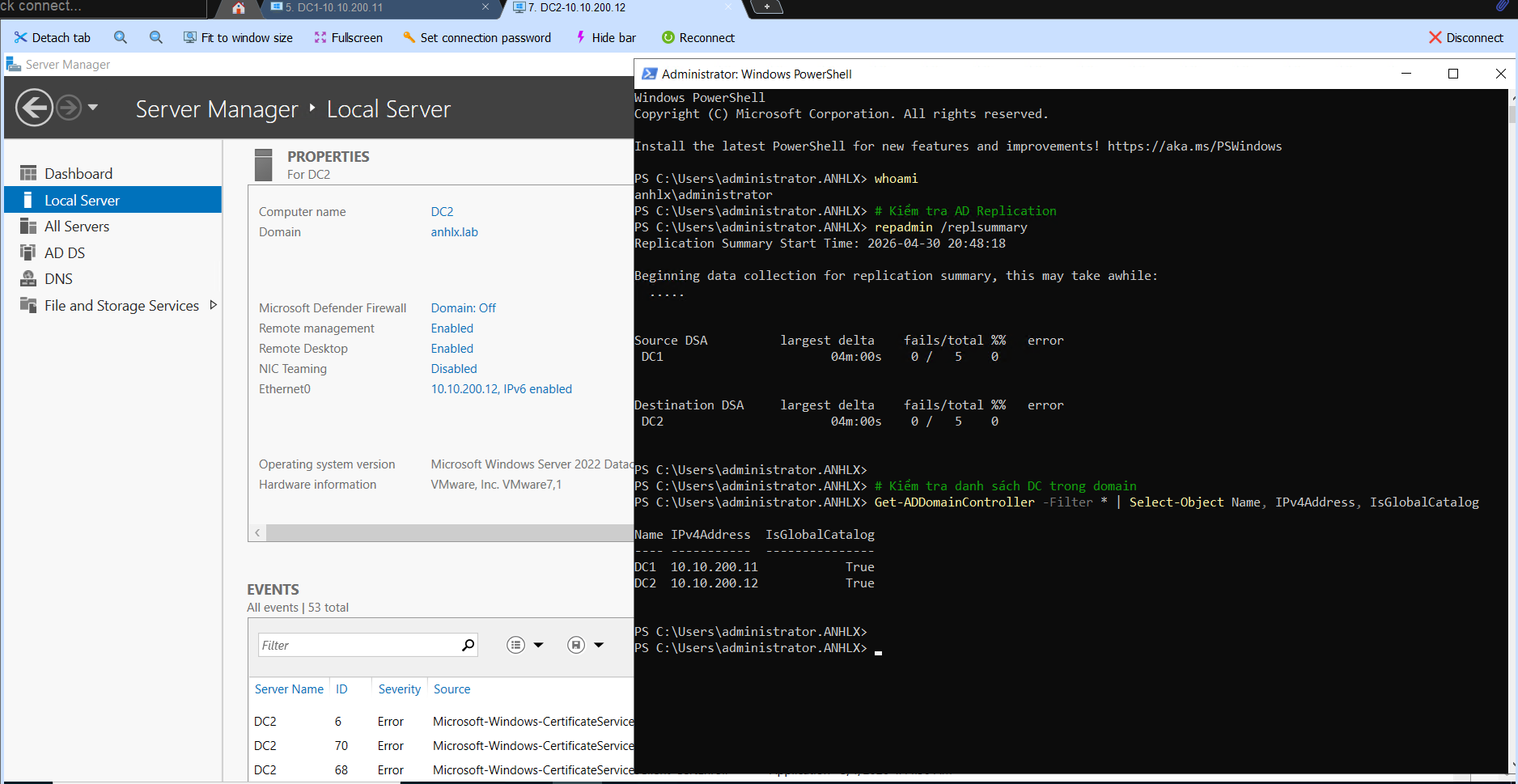The image size is (1518, 784).
Task: Select the DC2-10.10.200.12 tab
Action: (x=619, y=7)
